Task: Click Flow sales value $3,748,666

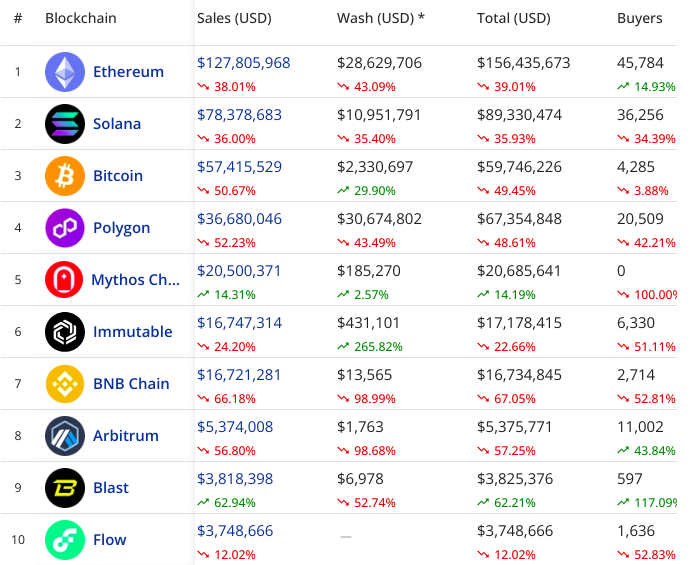Action: tap(235, 531)
